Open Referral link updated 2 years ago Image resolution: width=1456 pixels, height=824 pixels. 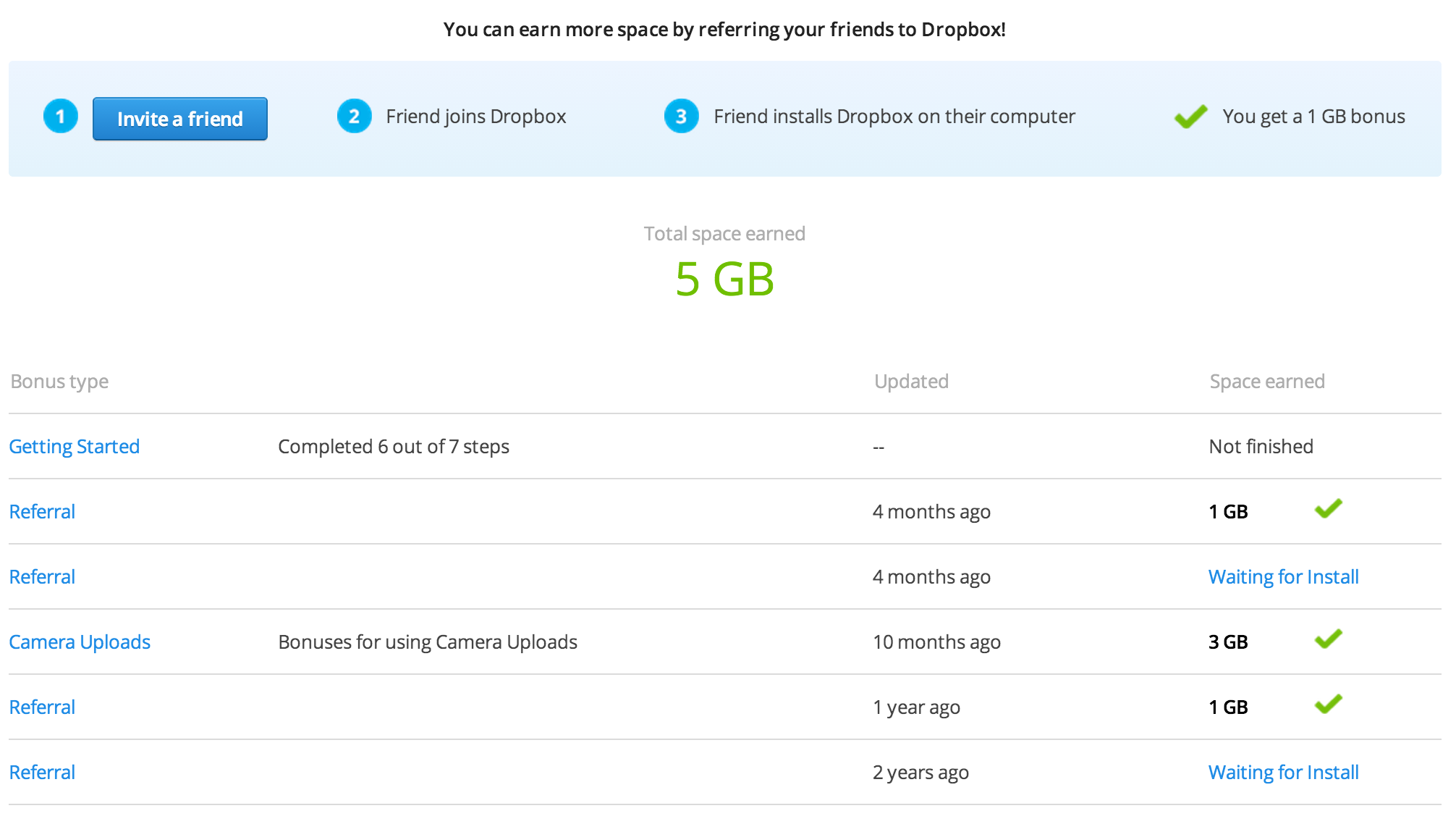[x=42, y=773]
